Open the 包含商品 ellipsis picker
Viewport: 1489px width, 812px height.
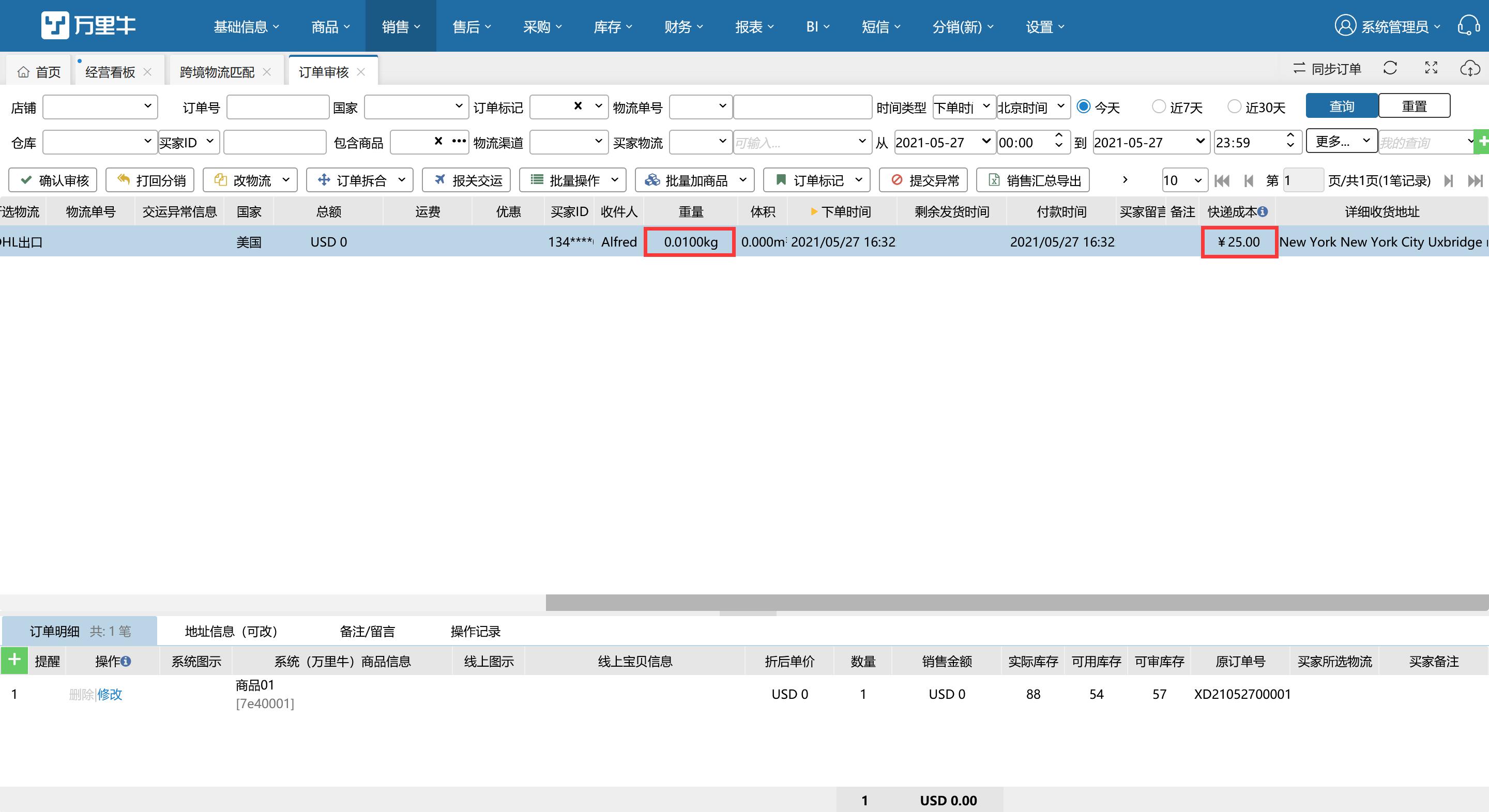pos(459,141)
